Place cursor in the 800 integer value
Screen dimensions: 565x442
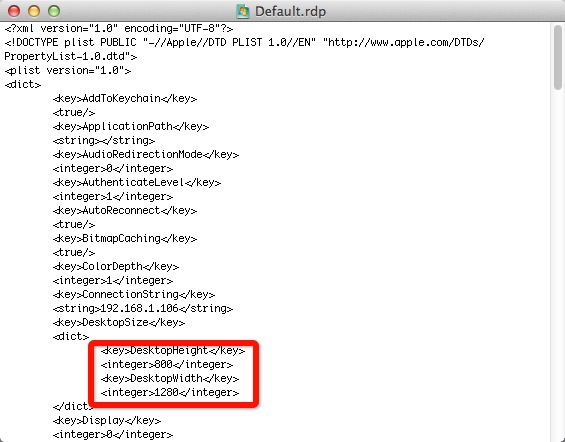point(163,364)
